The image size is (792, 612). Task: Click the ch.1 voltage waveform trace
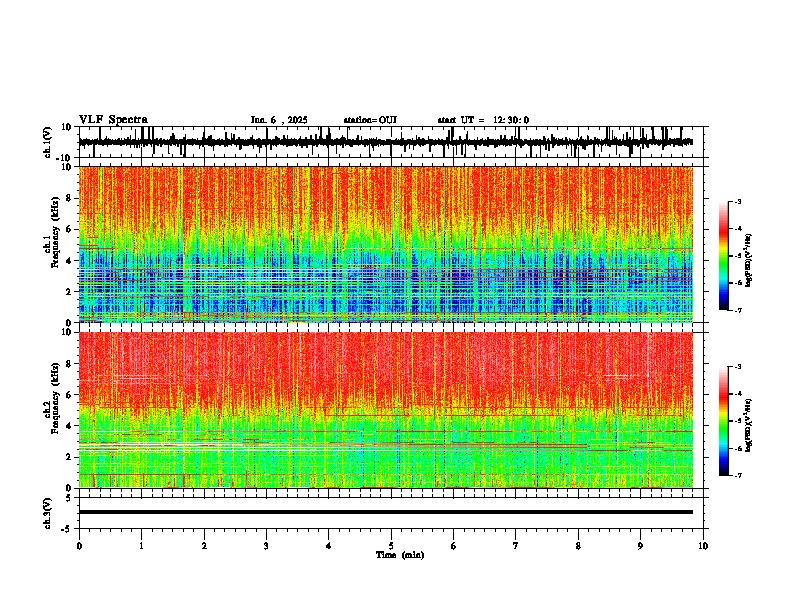coord(385,142)
